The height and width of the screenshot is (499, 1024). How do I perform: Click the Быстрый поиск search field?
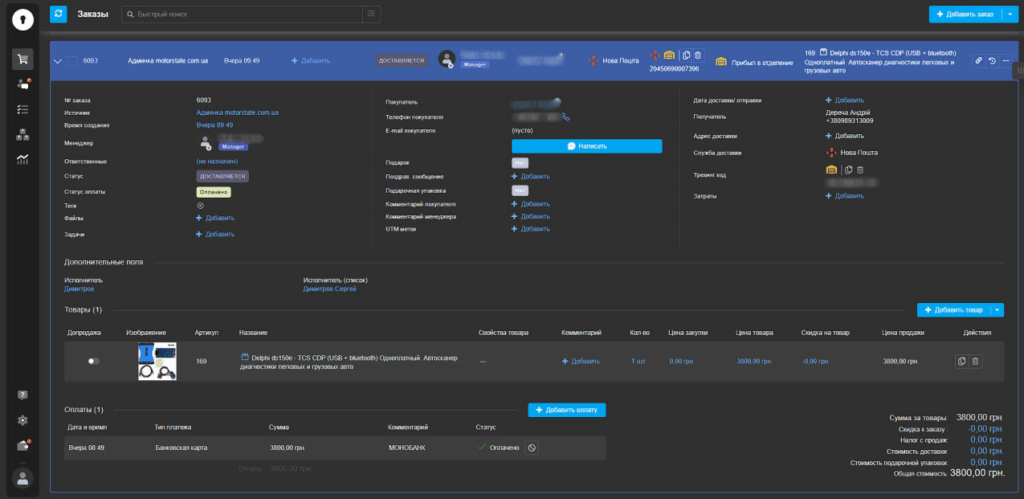coord(240,14)
